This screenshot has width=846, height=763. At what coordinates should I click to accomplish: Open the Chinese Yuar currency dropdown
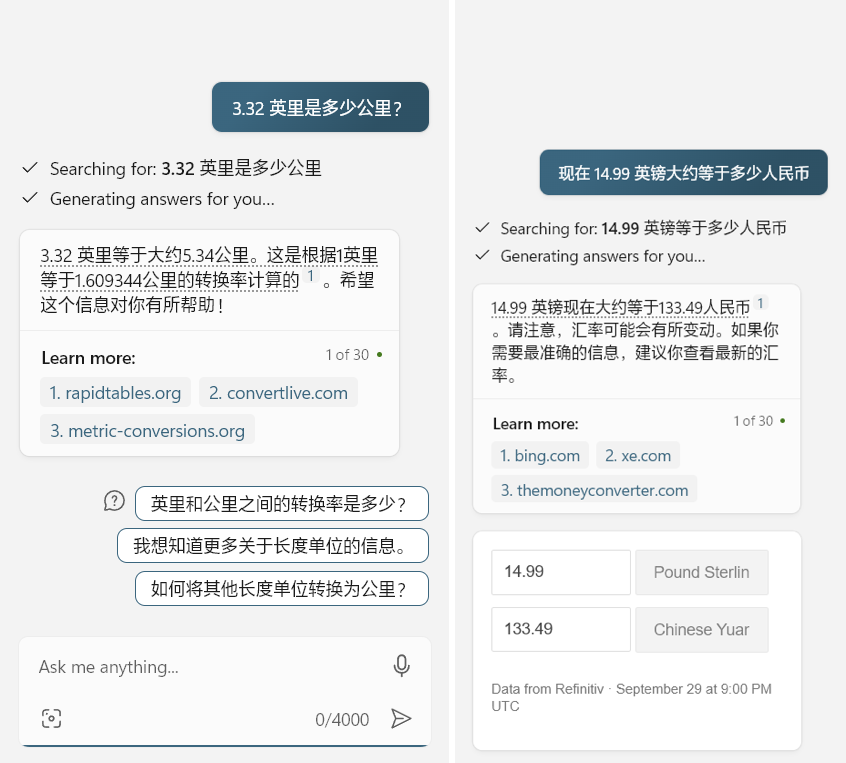[x=701, y=629]
